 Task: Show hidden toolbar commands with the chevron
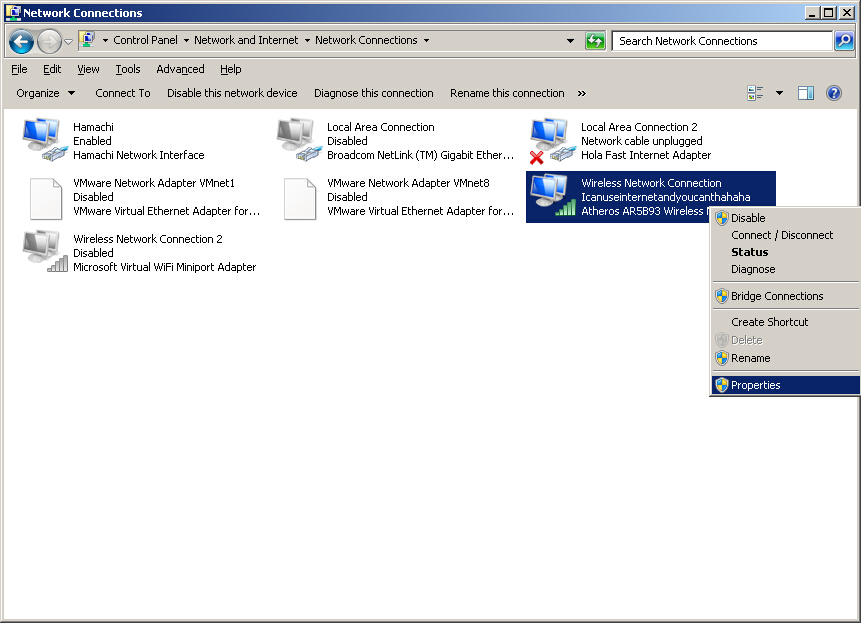point(582,93)
